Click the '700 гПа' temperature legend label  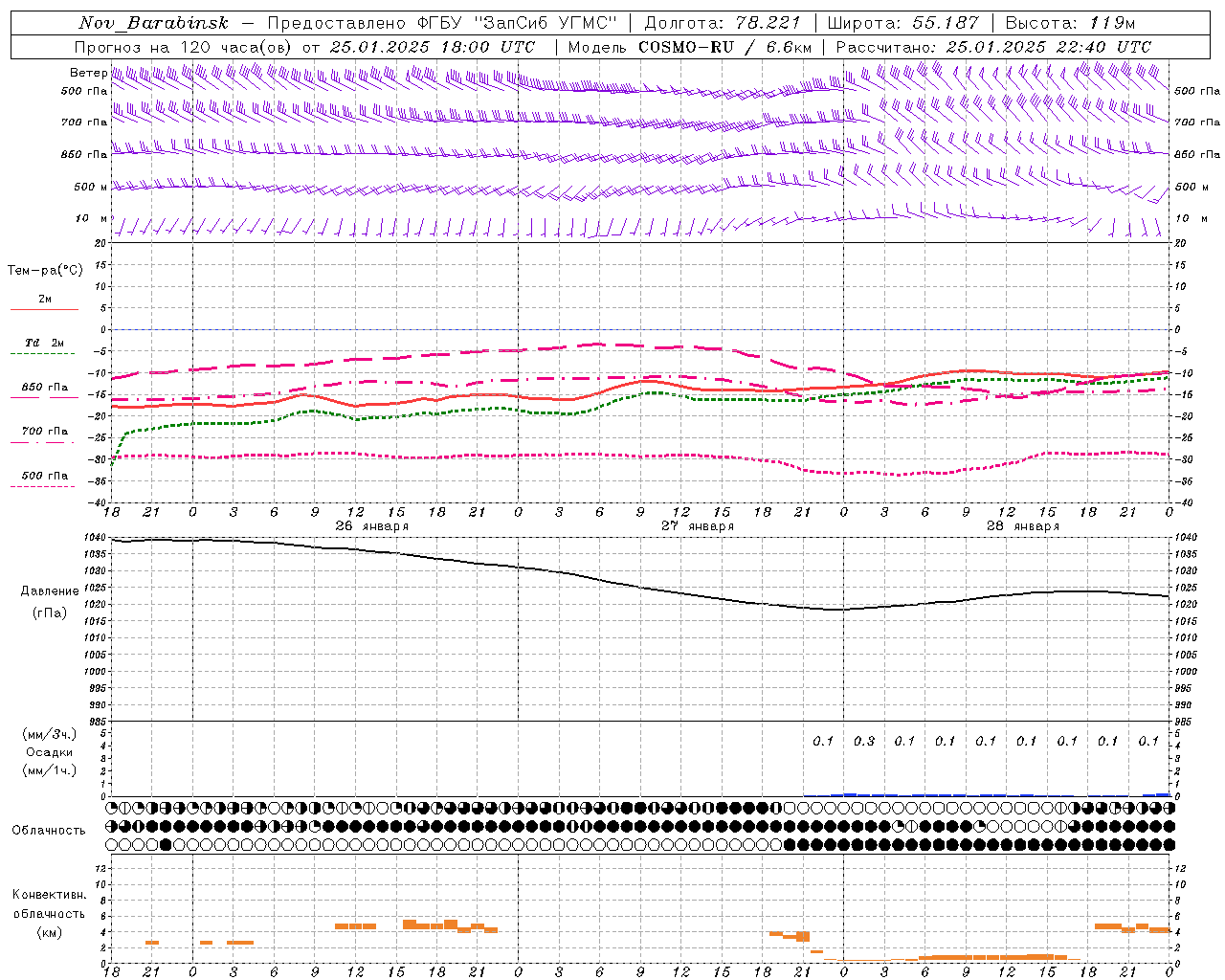(x=45, y=431)
